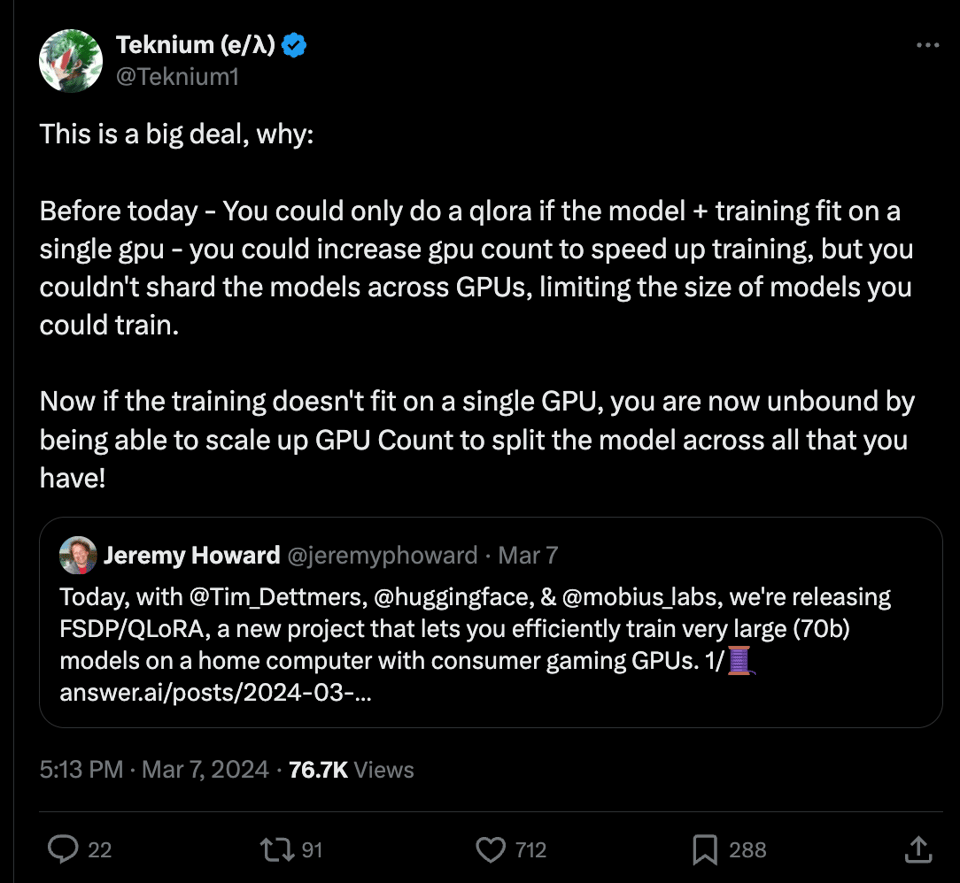This screenshot has width=960, height=883.
Task: Open Jeremy Howard's name in quoted tweet
Action: click(x=191, y=555)
